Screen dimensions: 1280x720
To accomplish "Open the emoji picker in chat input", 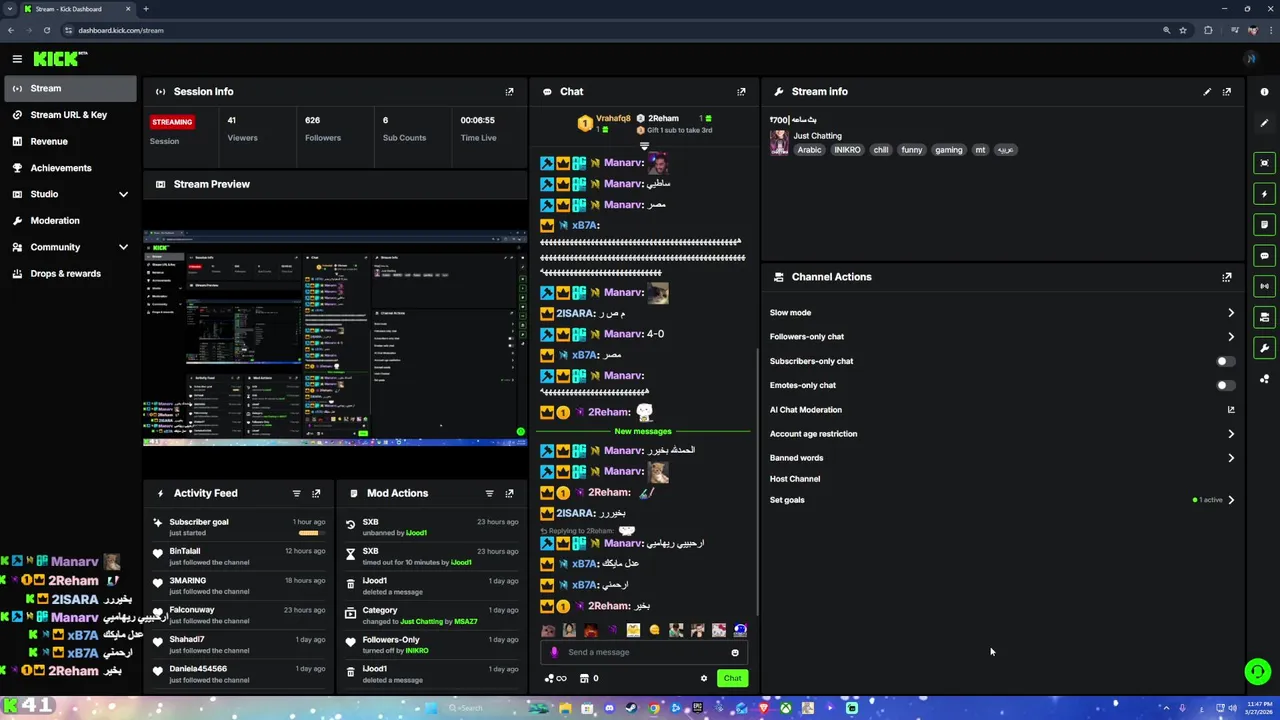I will tap(735, 652).
